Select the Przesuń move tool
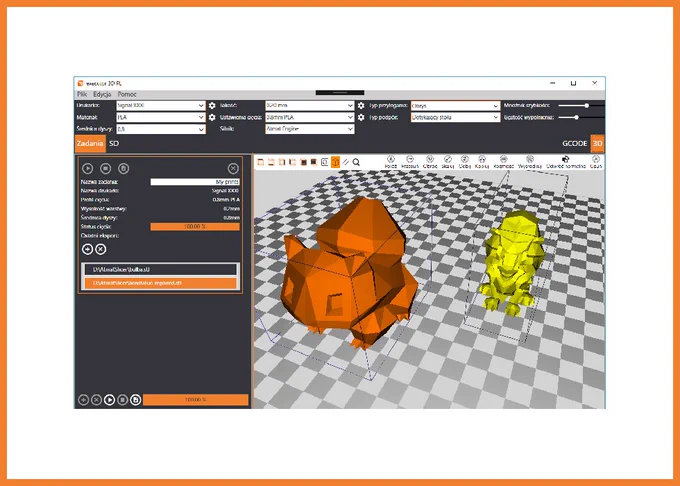Image resolution: width=680 pixels, height=486 pixels. tap(410, 162)
